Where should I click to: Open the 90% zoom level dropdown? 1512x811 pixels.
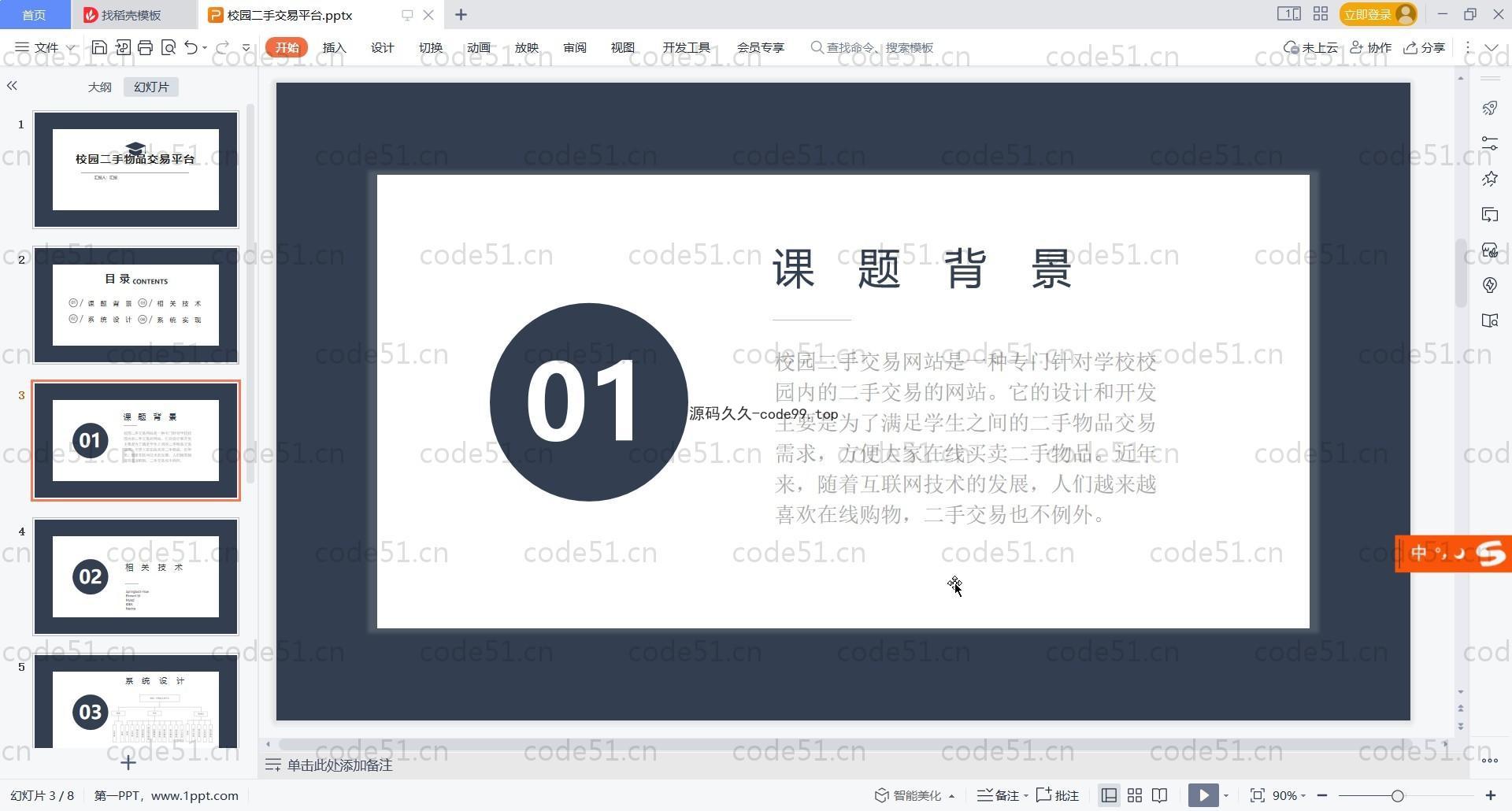pos(1289,795)
